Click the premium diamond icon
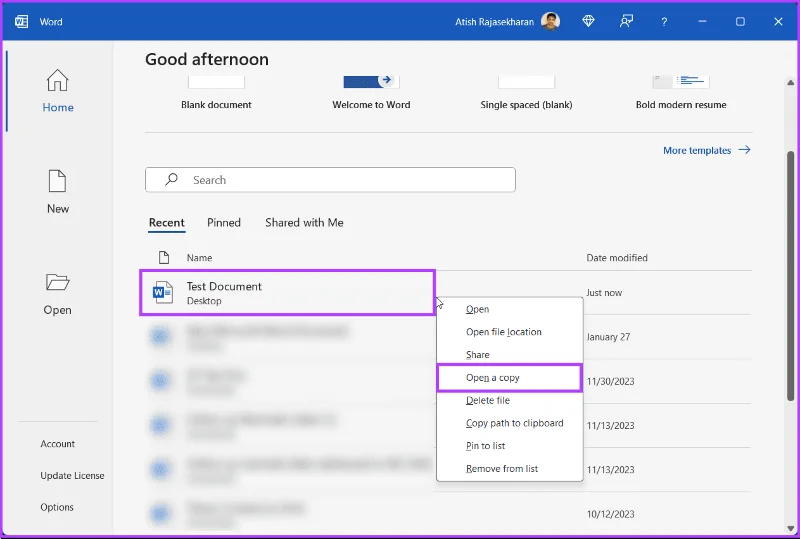 coord(588,21)
